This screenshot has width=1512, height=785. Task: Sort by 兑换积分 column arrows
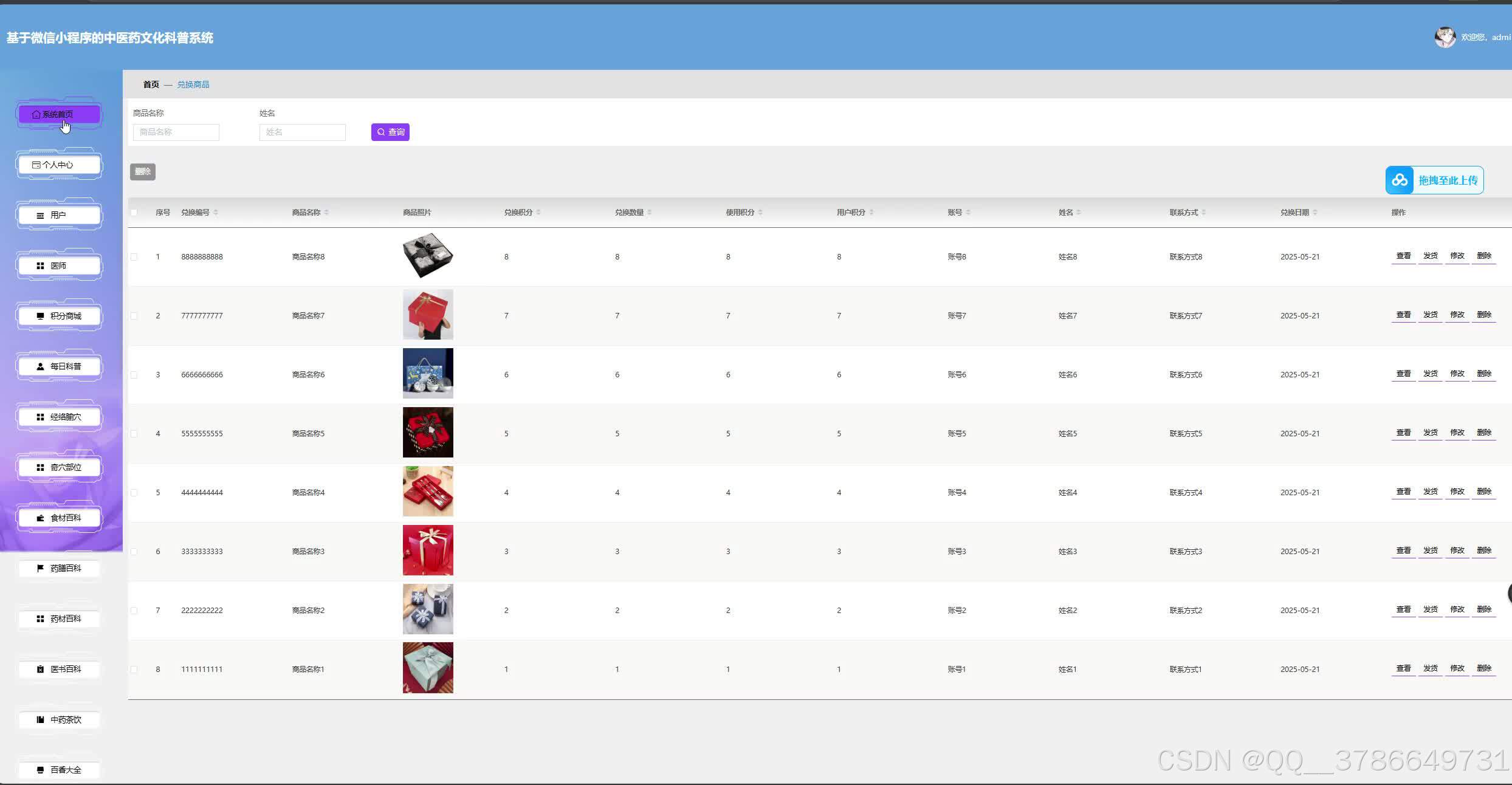pos(538,213)
